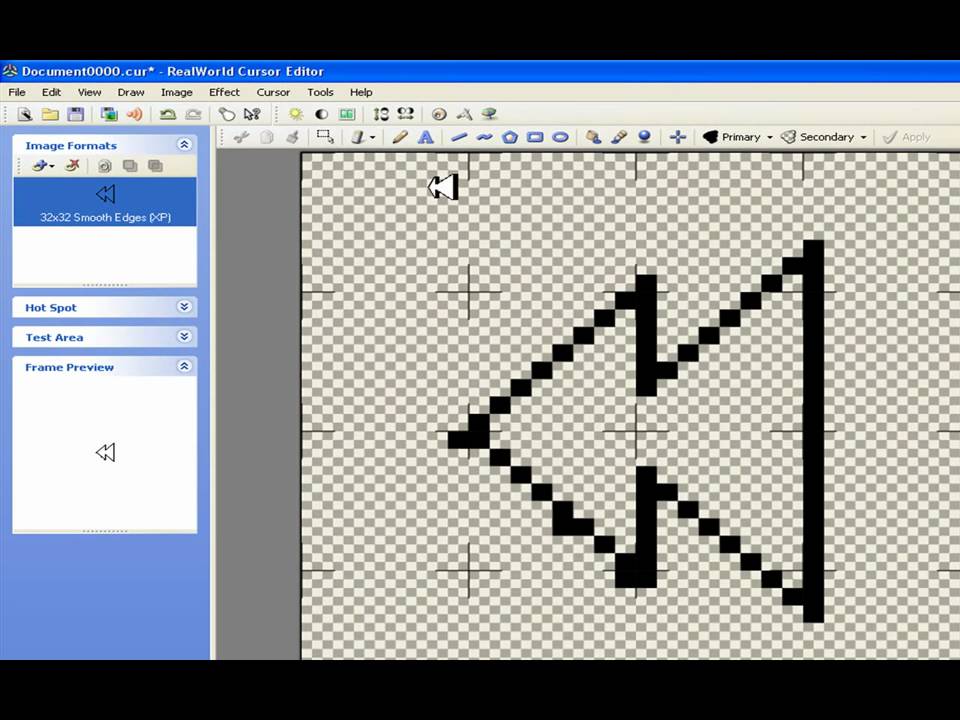Adjust brightness with the sun icon
This screenshot has width=960, height=720.
pyautogui.click(x=296, y=114)
